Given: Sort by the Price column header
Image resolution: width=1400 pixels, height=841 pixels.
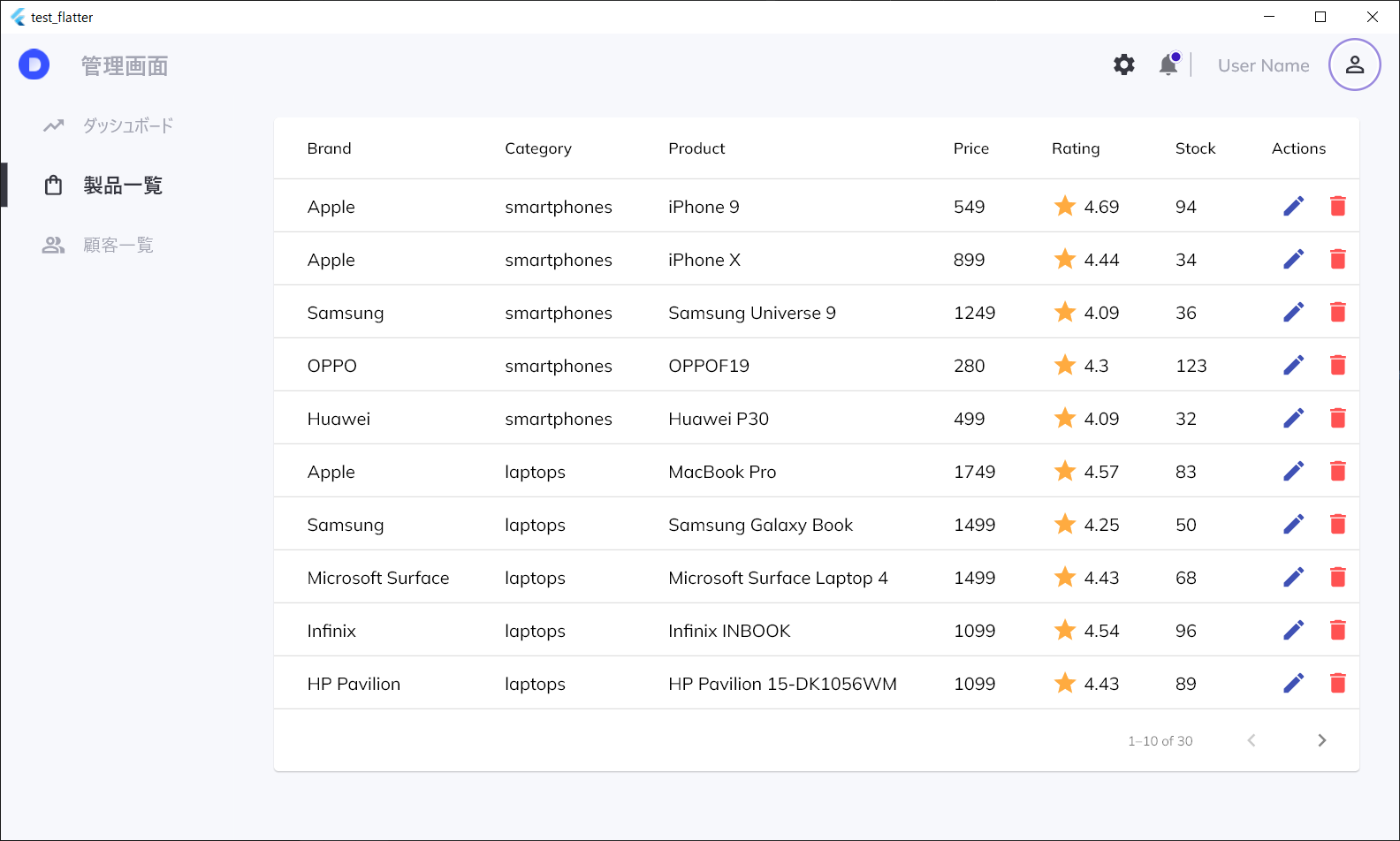Looking at the screenshot, I should (970, 148).
